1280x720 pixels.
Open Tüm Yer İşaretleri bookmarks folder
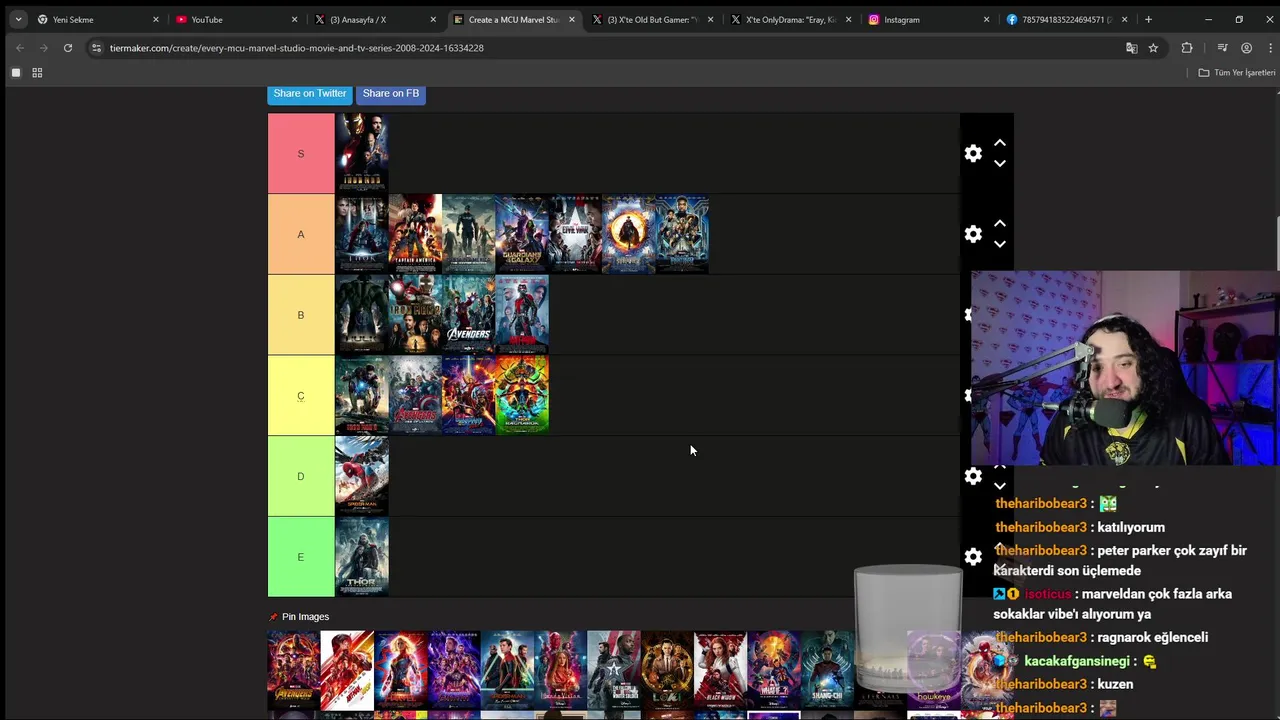(x=1237, y=73)
